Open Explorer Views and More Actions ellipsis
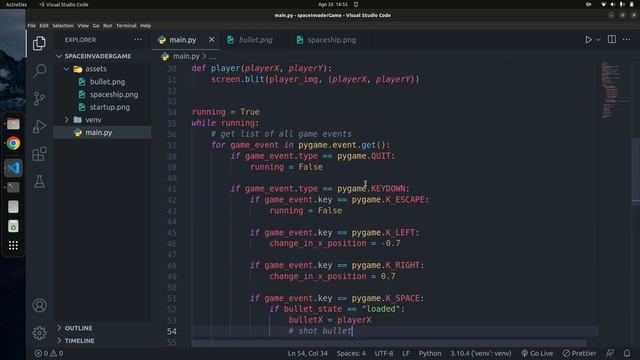 pyautogui.click(x=138, y=40)
